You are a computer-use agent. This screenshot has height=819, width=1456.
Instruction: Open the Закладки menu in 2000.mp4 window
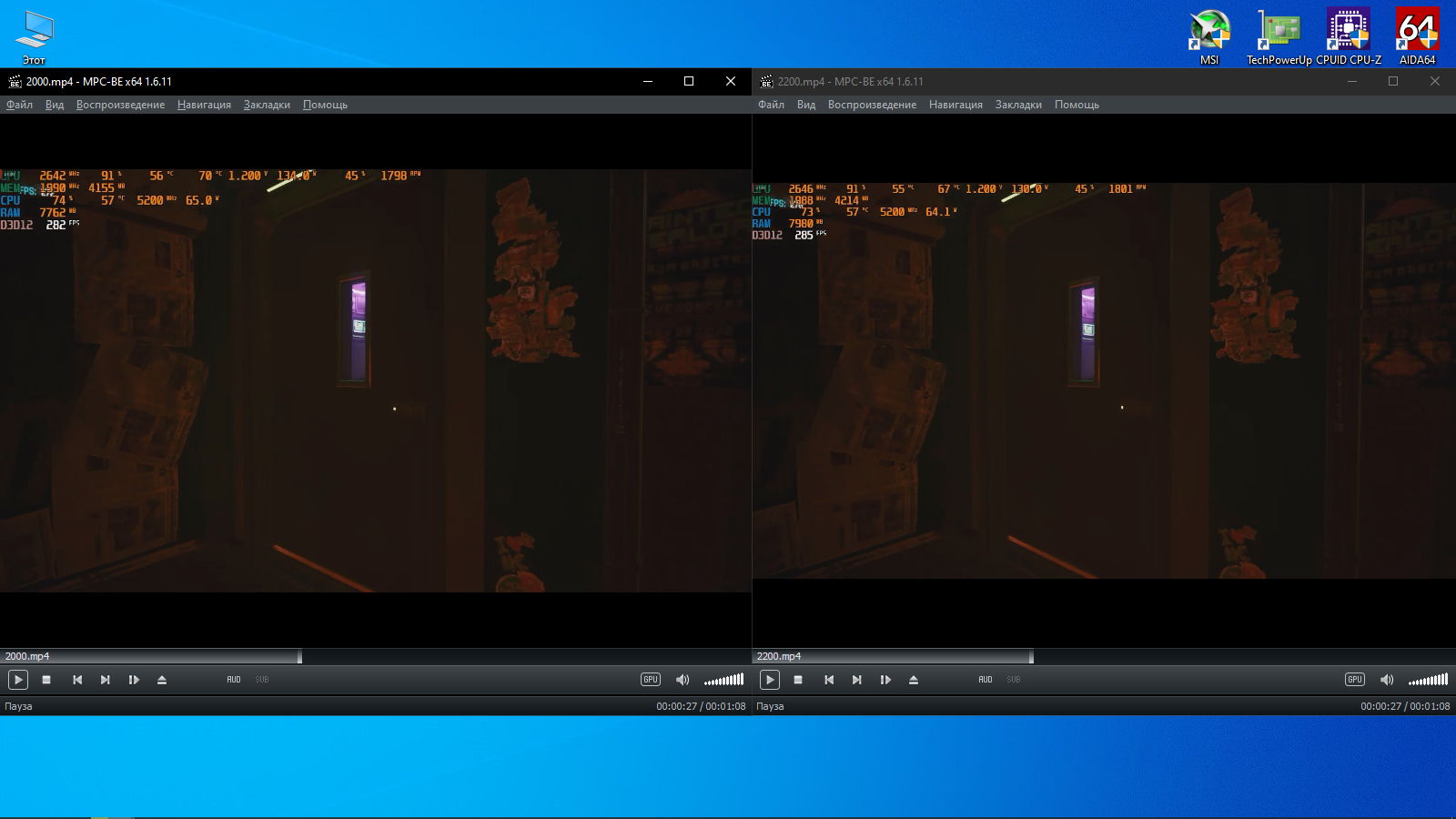[267, 105]
